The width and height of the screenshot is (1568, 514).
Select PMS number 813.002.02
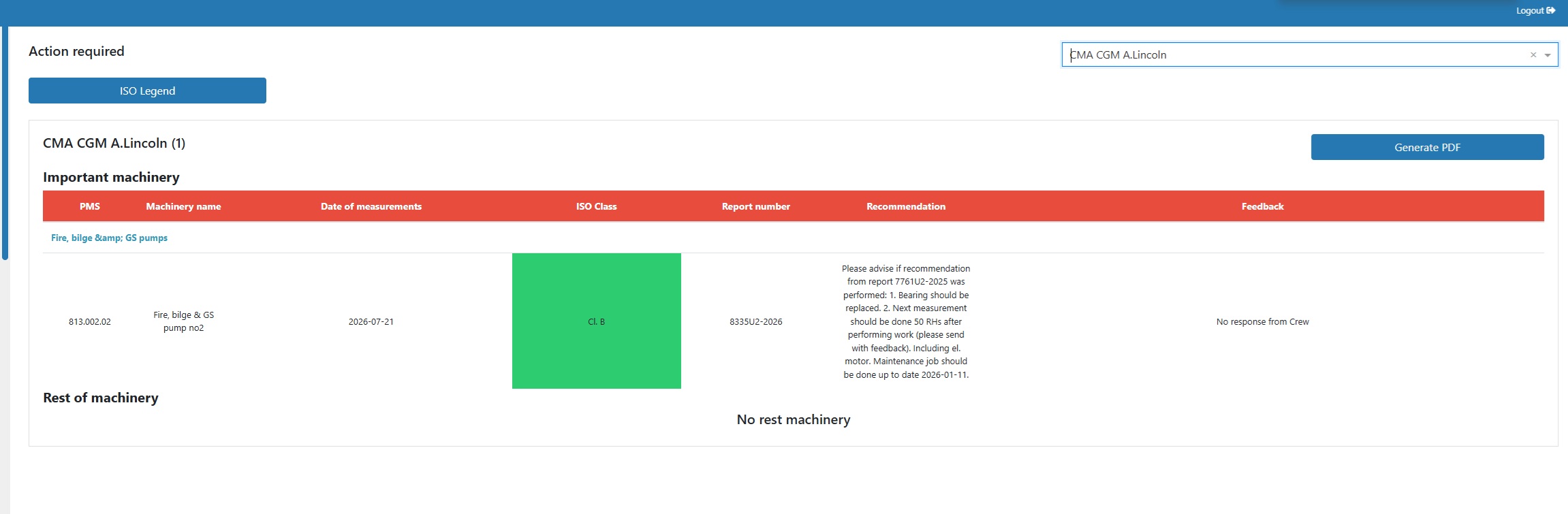(90, 321)
